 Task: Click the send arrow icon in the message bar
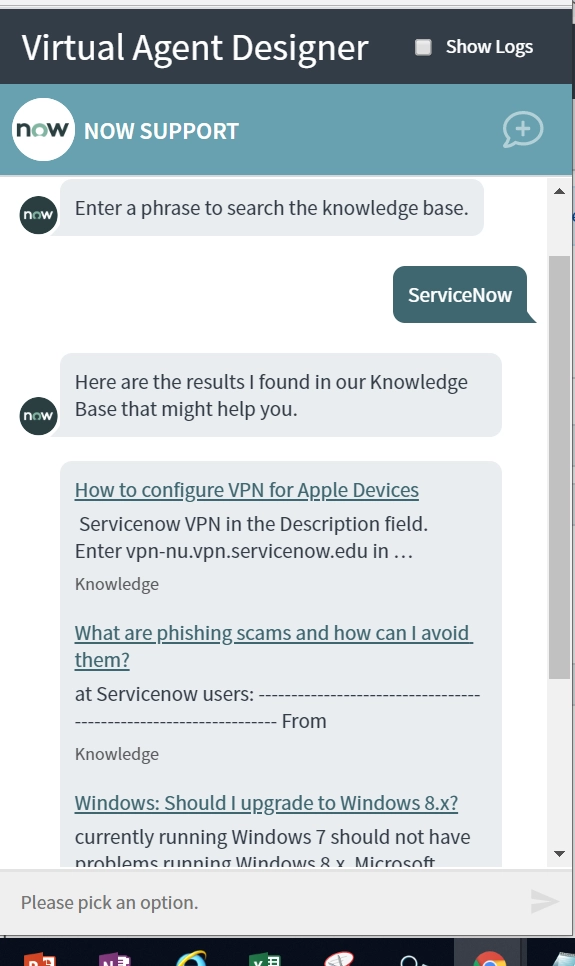[x=544, y=902]
